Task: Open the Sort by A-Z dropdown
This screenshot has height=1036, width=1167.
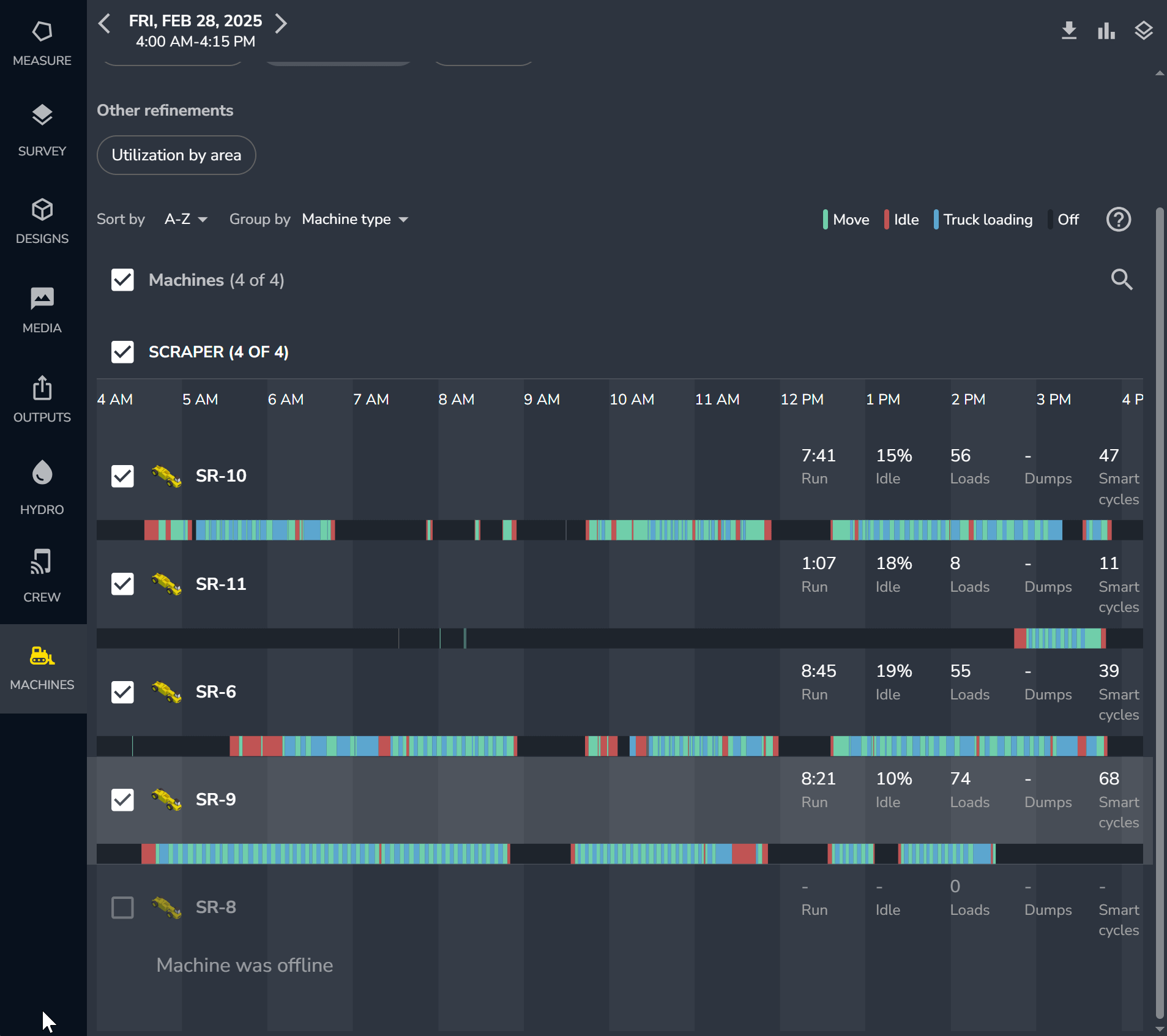Action: pos(186,219)
